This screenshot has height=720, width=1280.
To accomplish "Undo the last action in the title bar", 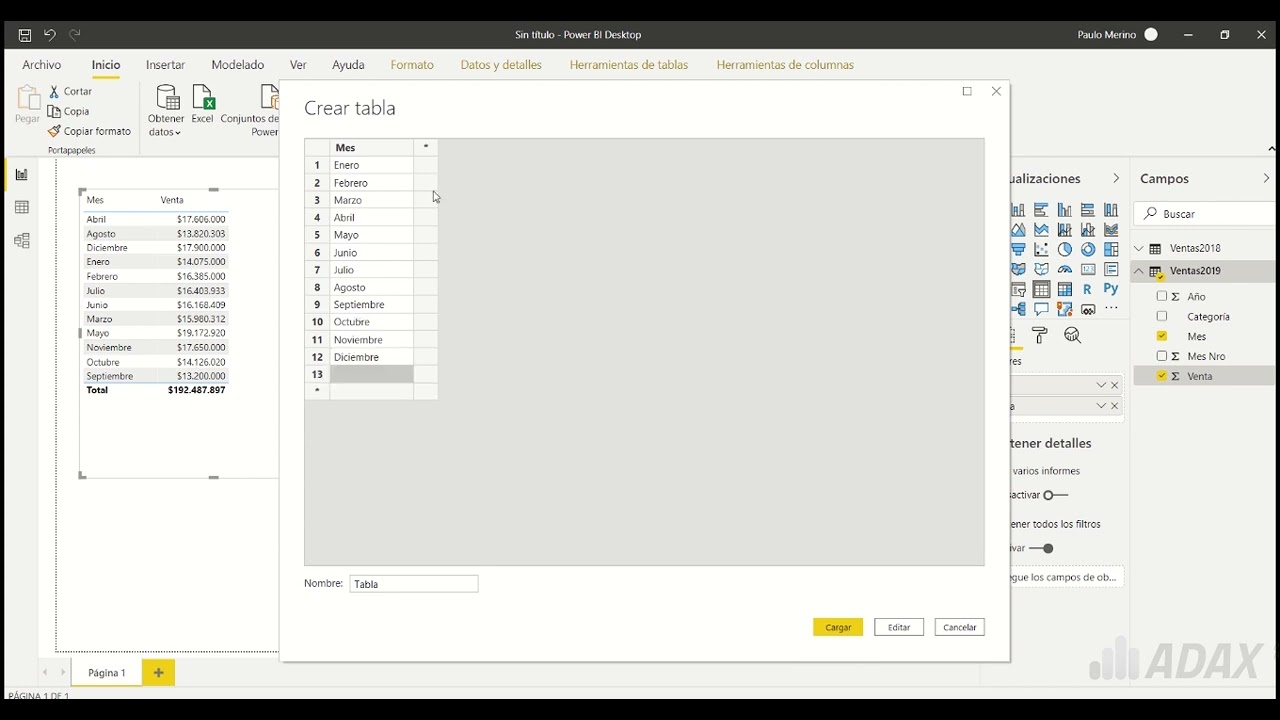I will (49, 35).
